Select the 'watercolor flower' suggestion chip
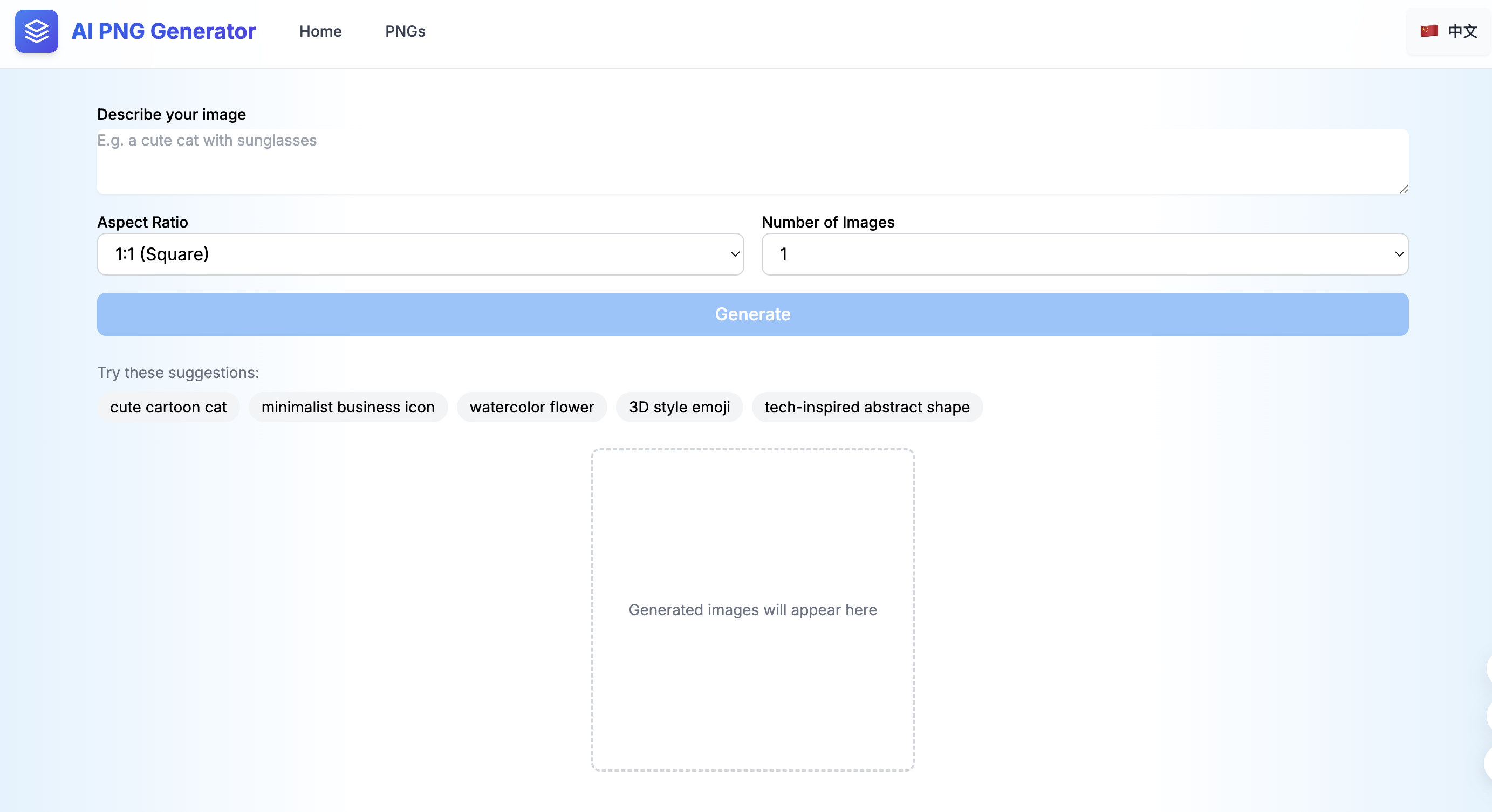This screenshot has height=812, width=1492. point(532,407)
